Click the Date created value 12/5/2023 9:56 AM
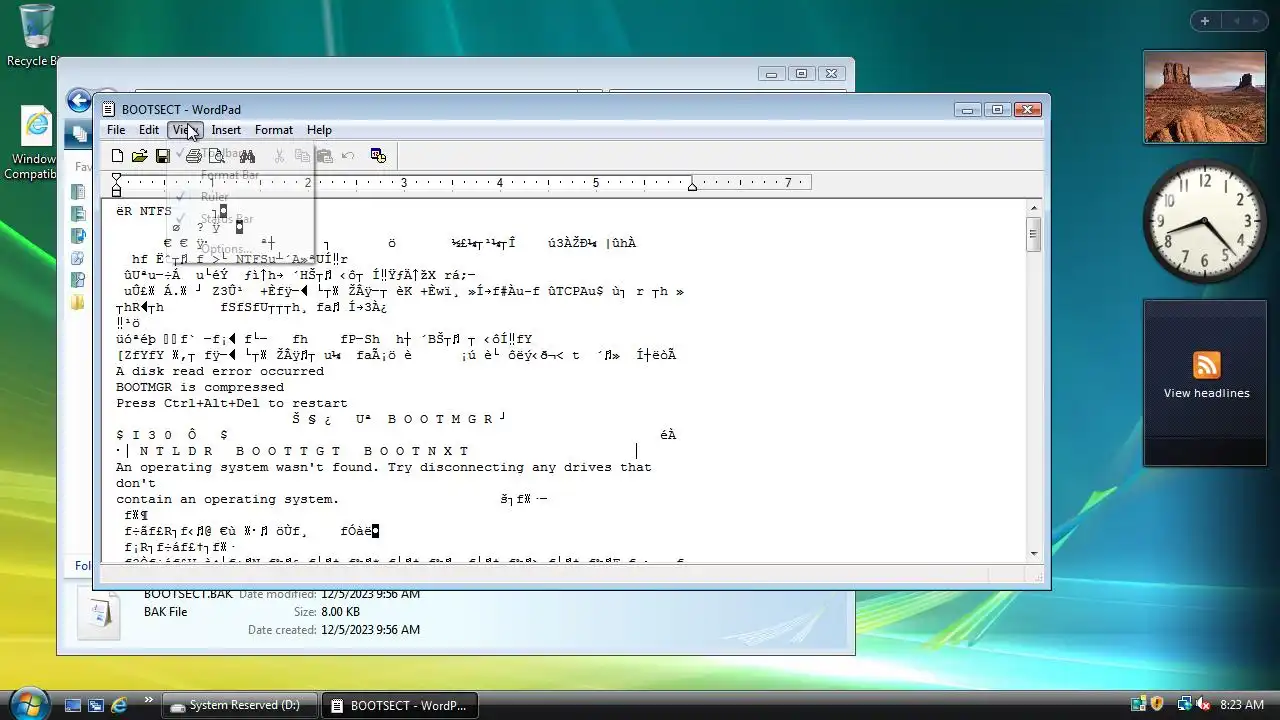Viewport: 1280px width, 720px height. pos(370,630)
